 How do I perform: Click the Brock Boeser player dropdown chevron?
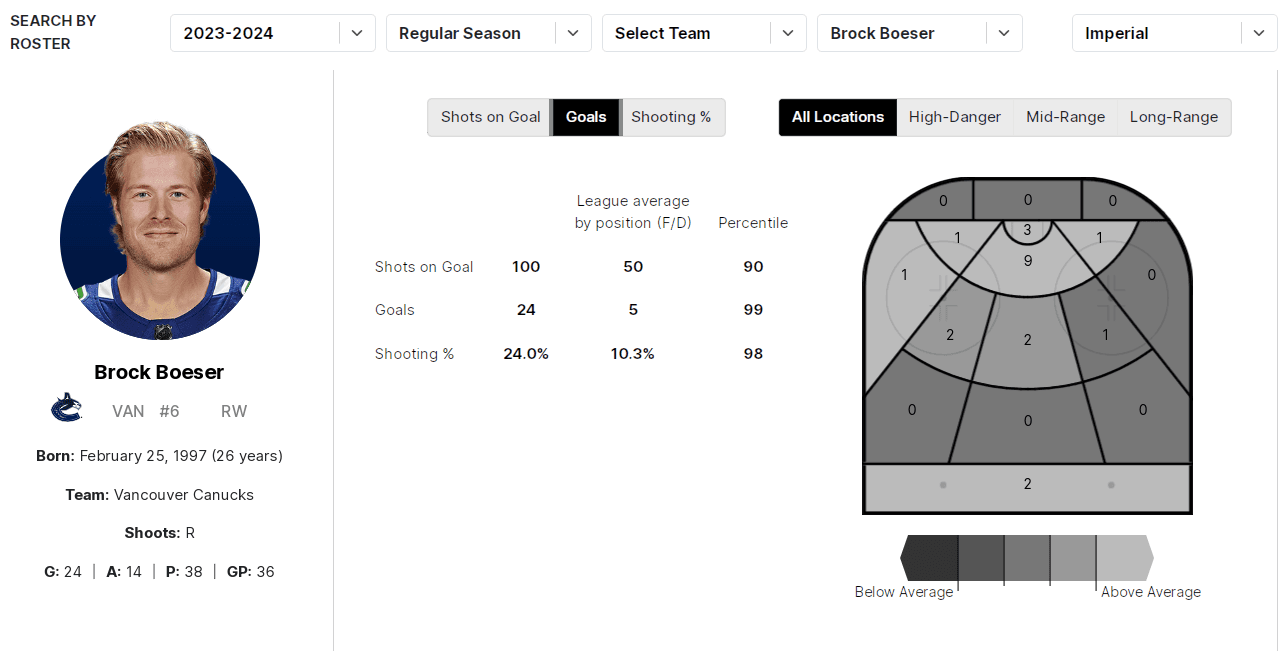tap(1004, 33)
